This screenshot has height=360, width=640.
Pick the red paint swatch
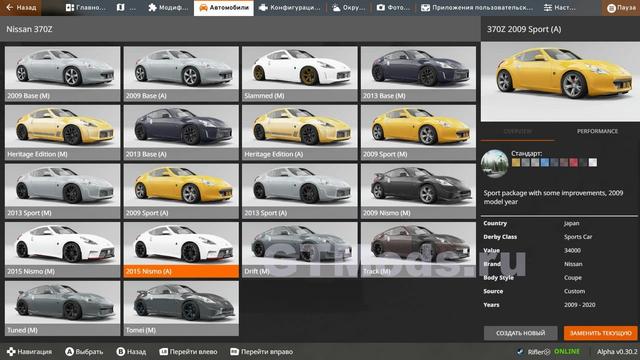573,162
